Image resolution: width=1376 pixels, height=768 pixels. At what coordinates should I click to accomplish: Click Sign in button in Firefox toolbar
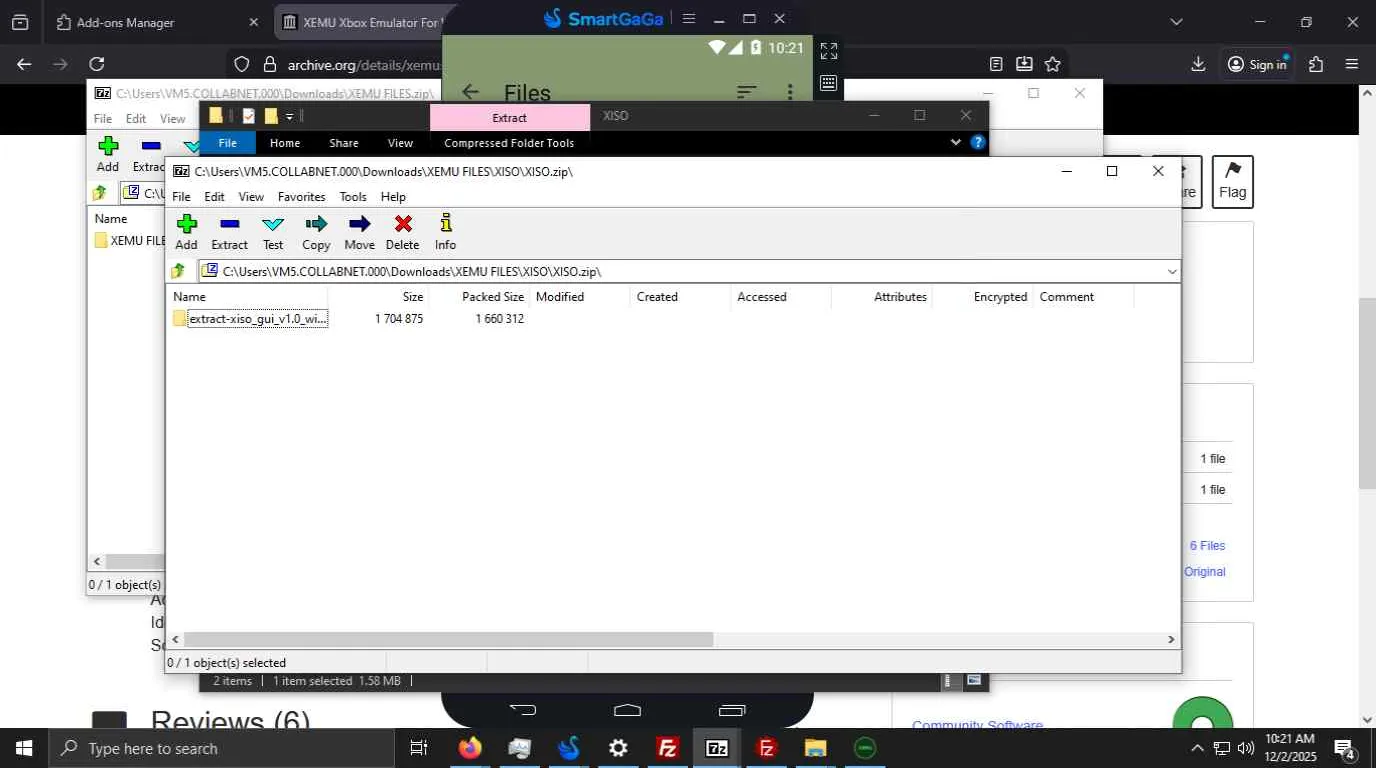pyautogui.click(x=1257, y=64)
